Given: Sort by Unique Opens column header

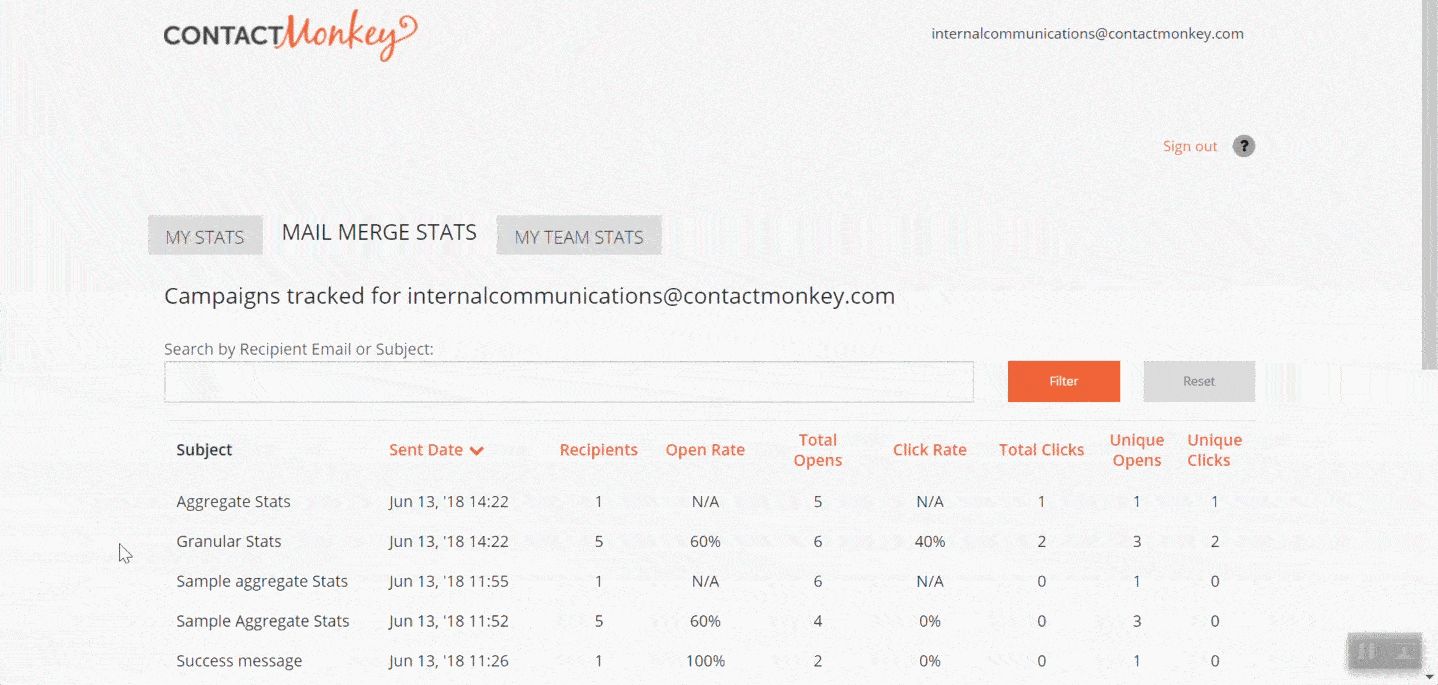Looking at the screenshot, I should 1137,450.
